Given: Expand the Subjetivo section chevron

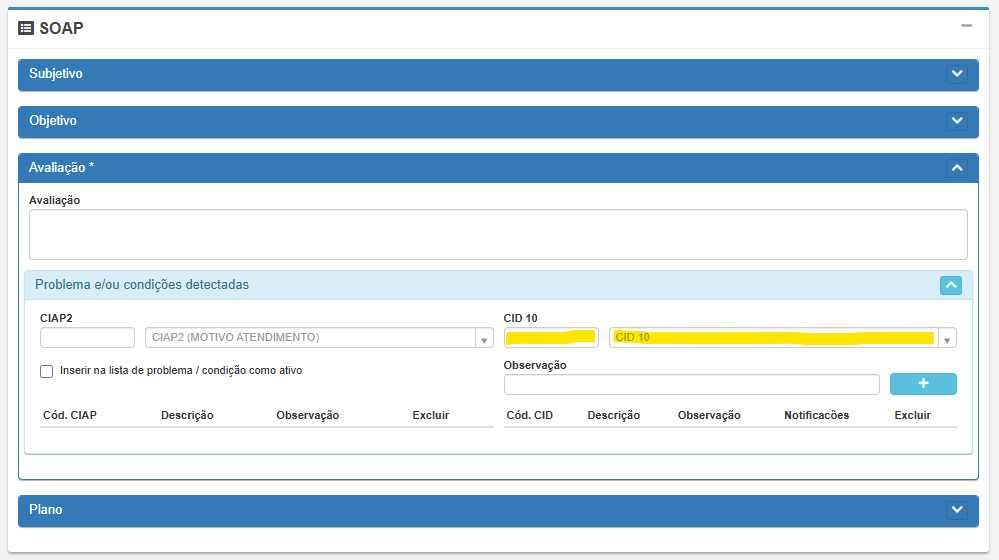Looking at the screenshot, I should click(x=957, y=74).
